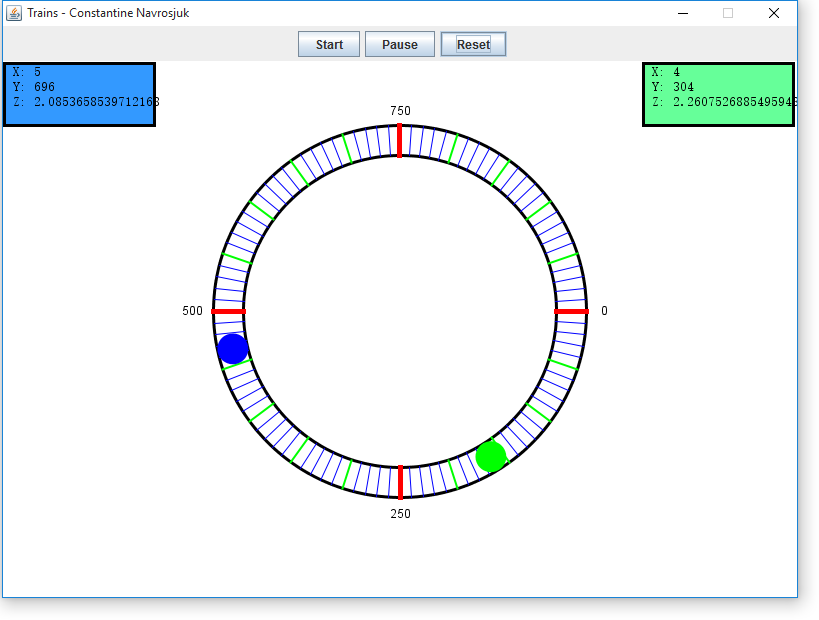Screen dimensions: 819x620
Task: Click the red marker at position 750
Action: 400,140
